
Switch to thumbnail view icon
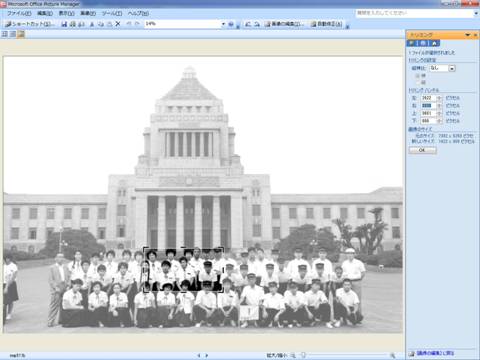pyautogui.click(x=5, y=34)
